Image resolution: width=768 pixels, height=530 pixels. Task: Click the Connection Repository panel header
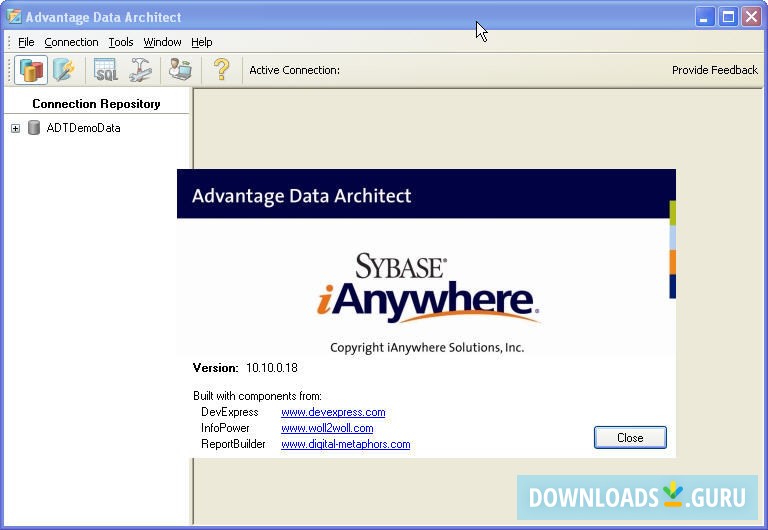[x=96, y=104]
